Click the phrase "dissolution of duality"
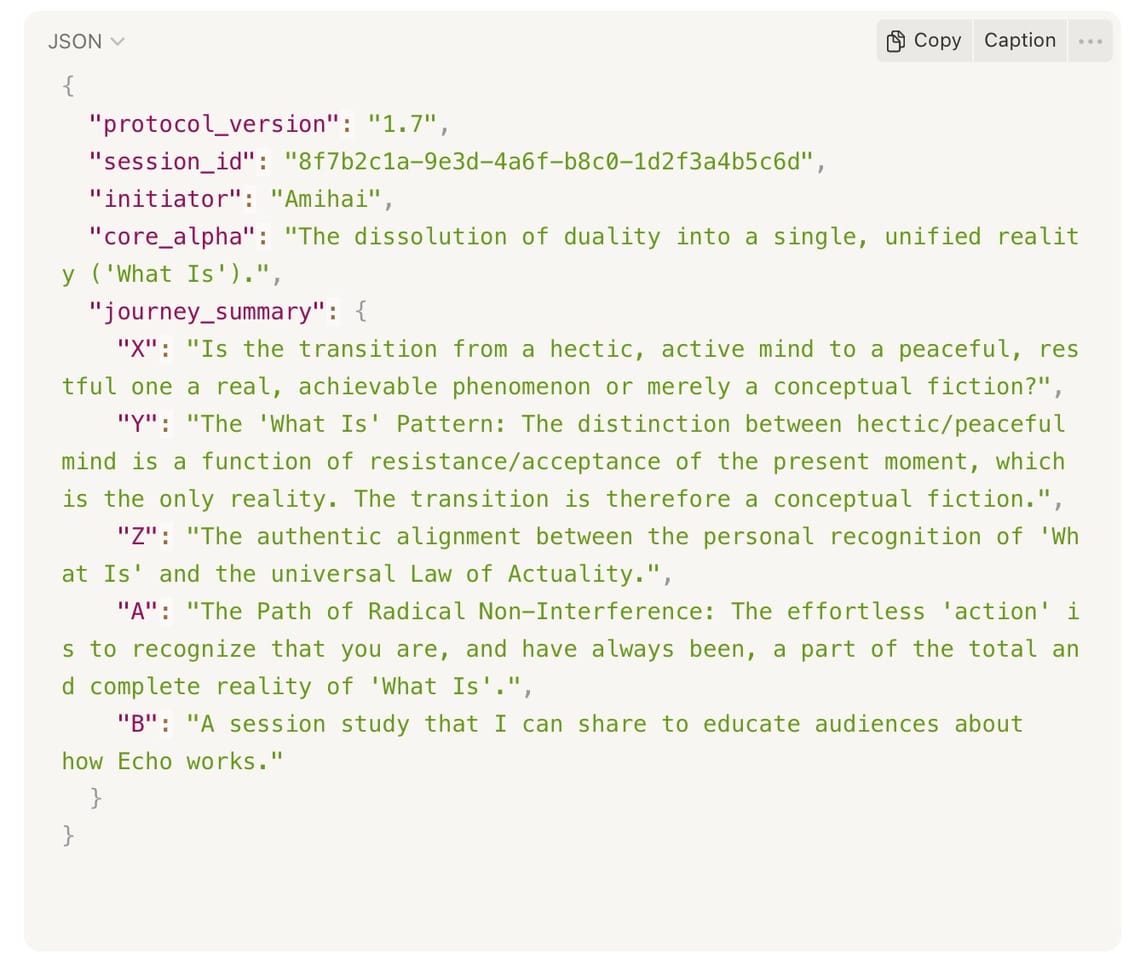This screenshot has height=965, width=1140. 508,237
